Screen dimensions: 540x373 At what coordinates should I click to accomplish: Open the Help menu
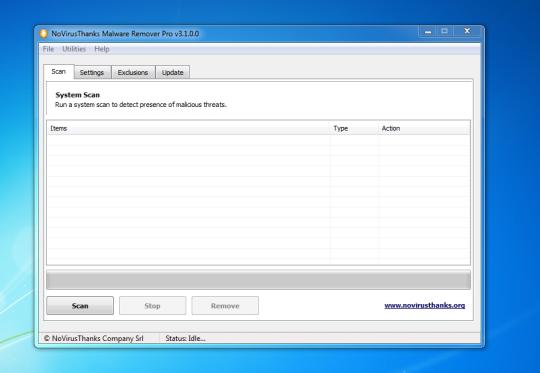click(x=102, y=49)
